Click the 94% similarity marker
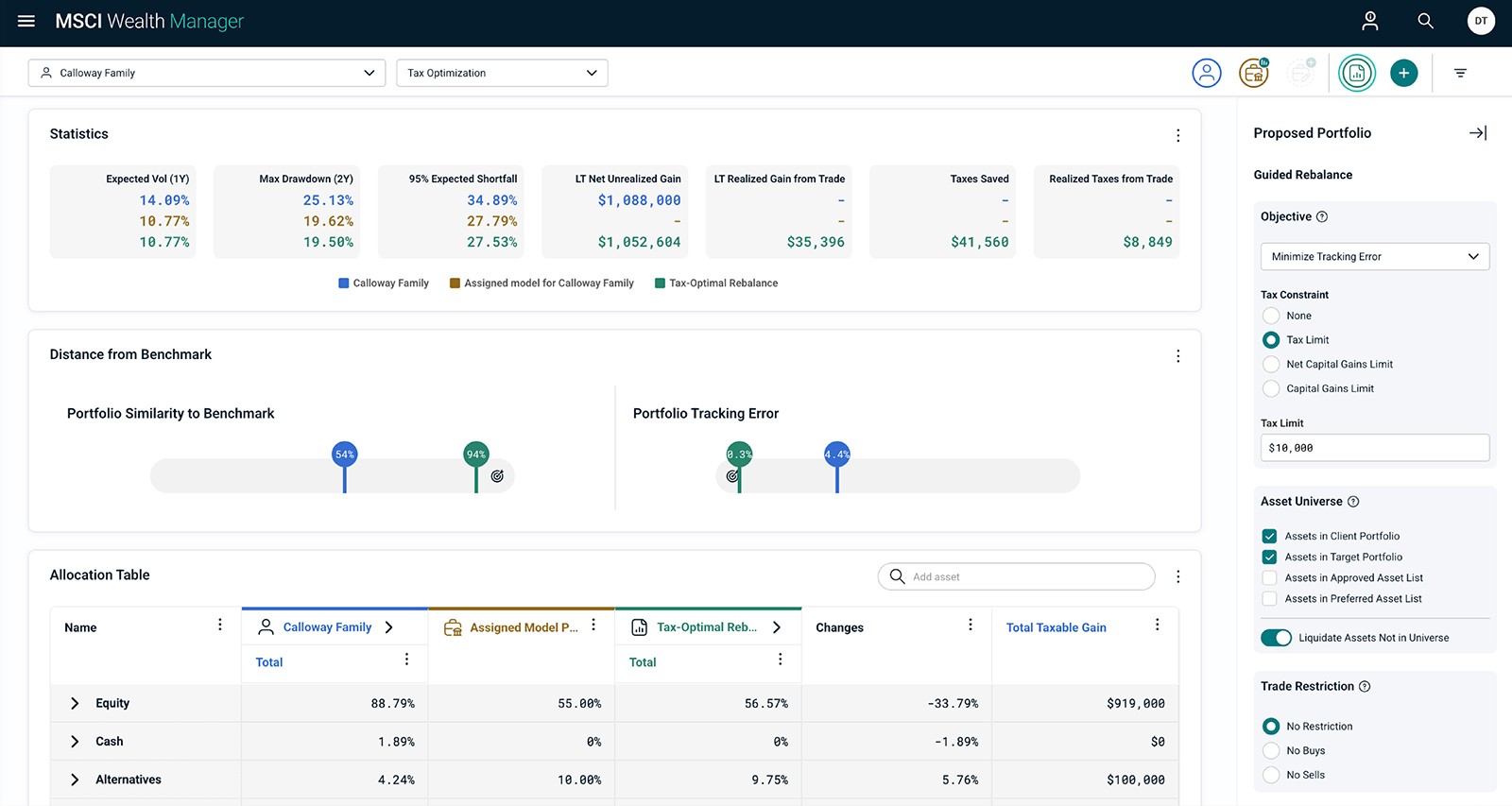The image size is (1512, 806). [476, 454]
